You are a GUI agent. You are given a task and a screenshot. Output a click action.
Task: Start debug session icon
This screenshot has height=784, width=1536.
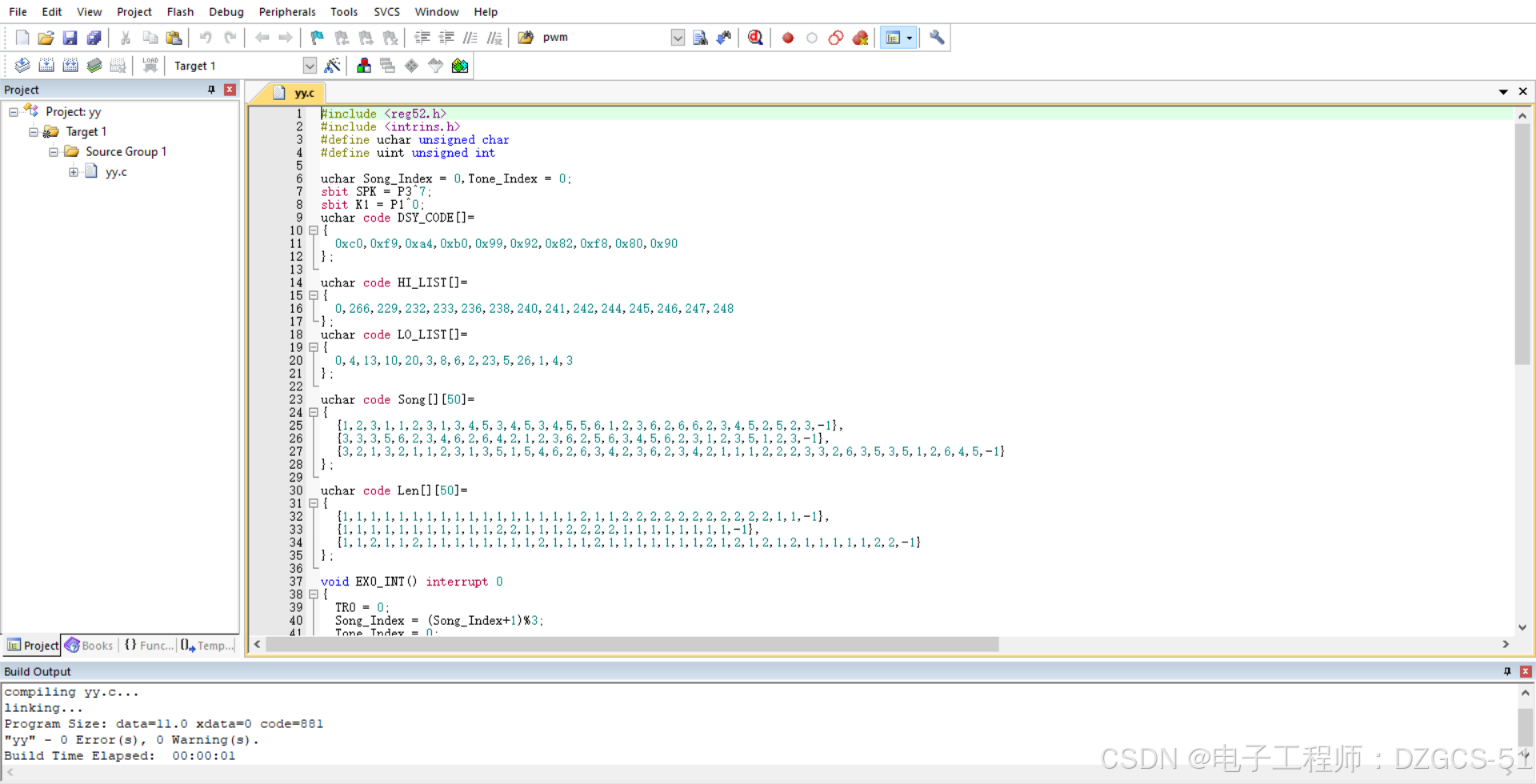click(755, 38)
